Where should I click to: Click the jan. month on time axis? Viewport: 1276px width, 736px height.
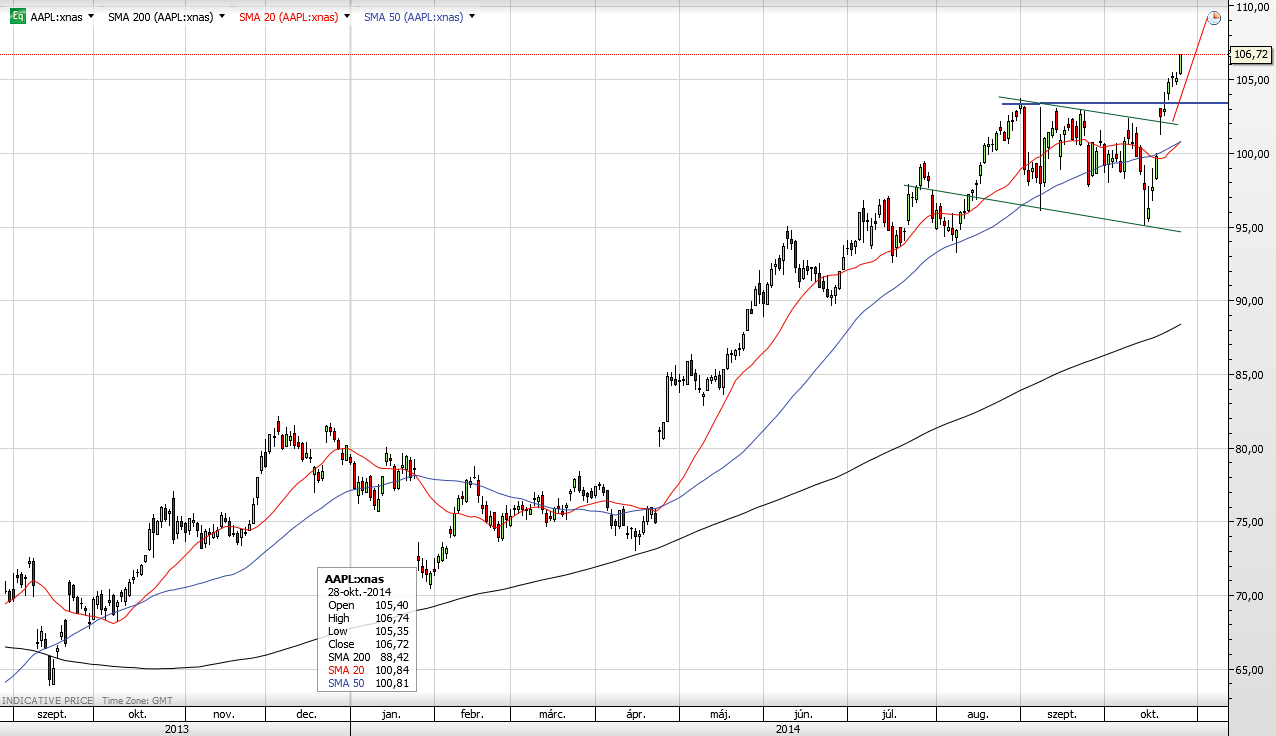pyautogui.click(x=391, y=715)
